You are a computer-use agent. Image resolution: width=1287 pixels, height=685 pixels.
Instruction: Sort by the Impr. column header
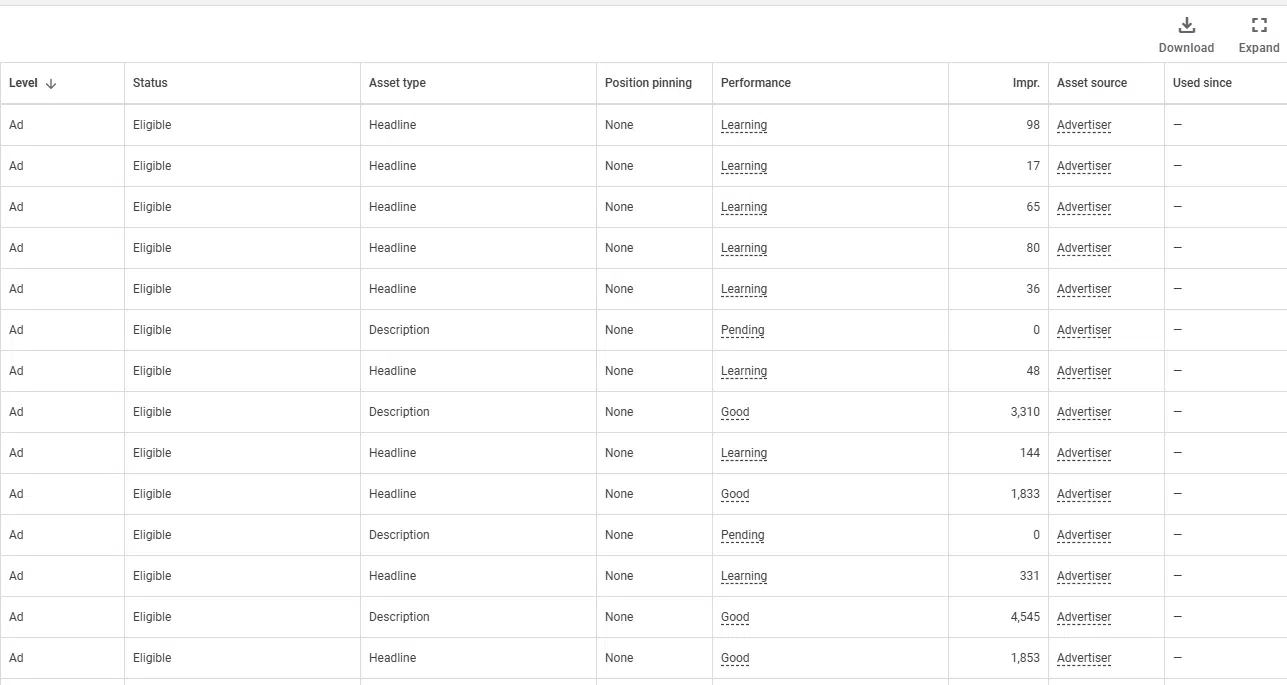point(1026,83)
